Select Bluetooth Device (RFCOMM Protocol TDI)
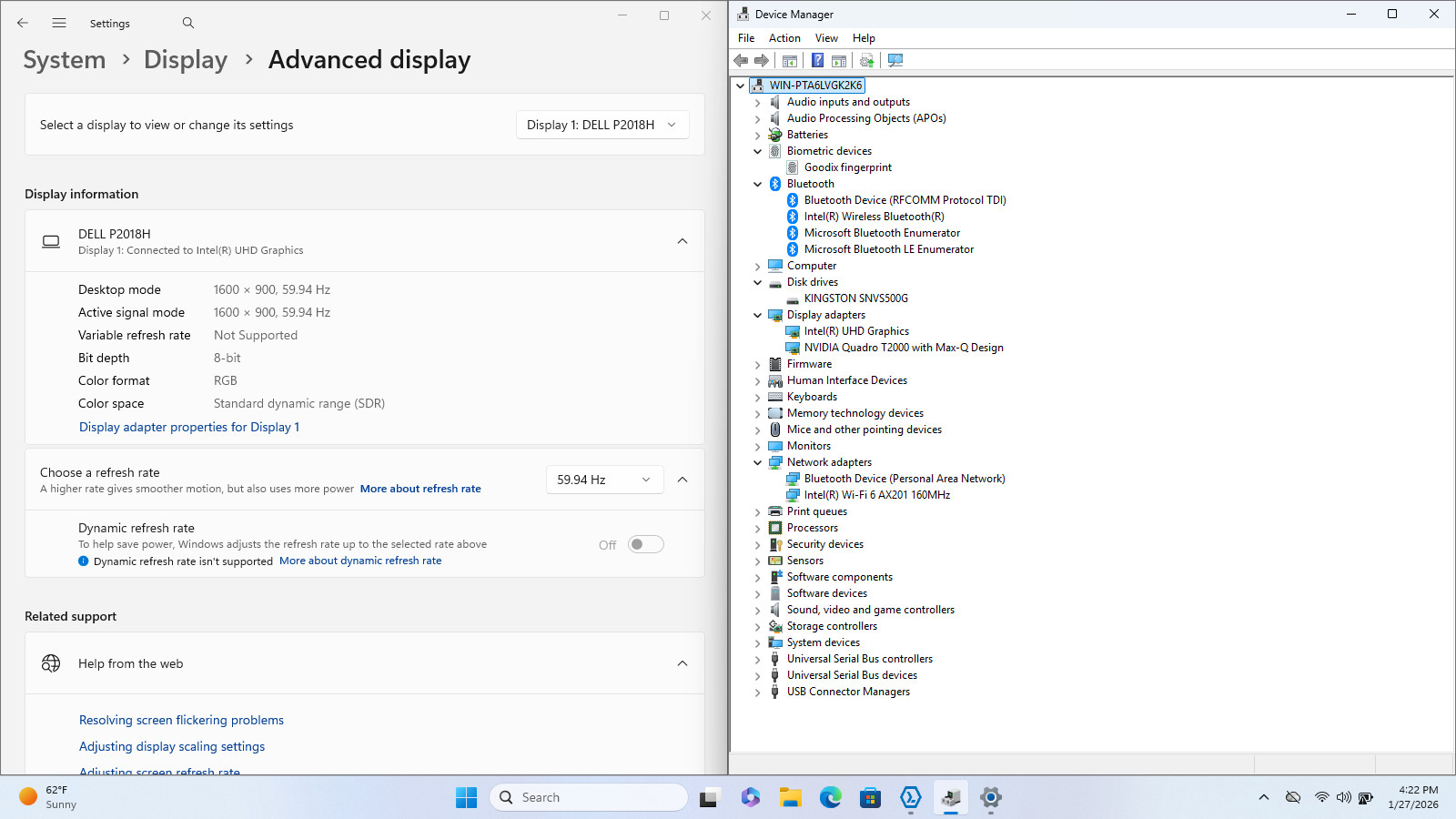The height and width of the screenshot is (819, 1456). [x=905, y=200]
